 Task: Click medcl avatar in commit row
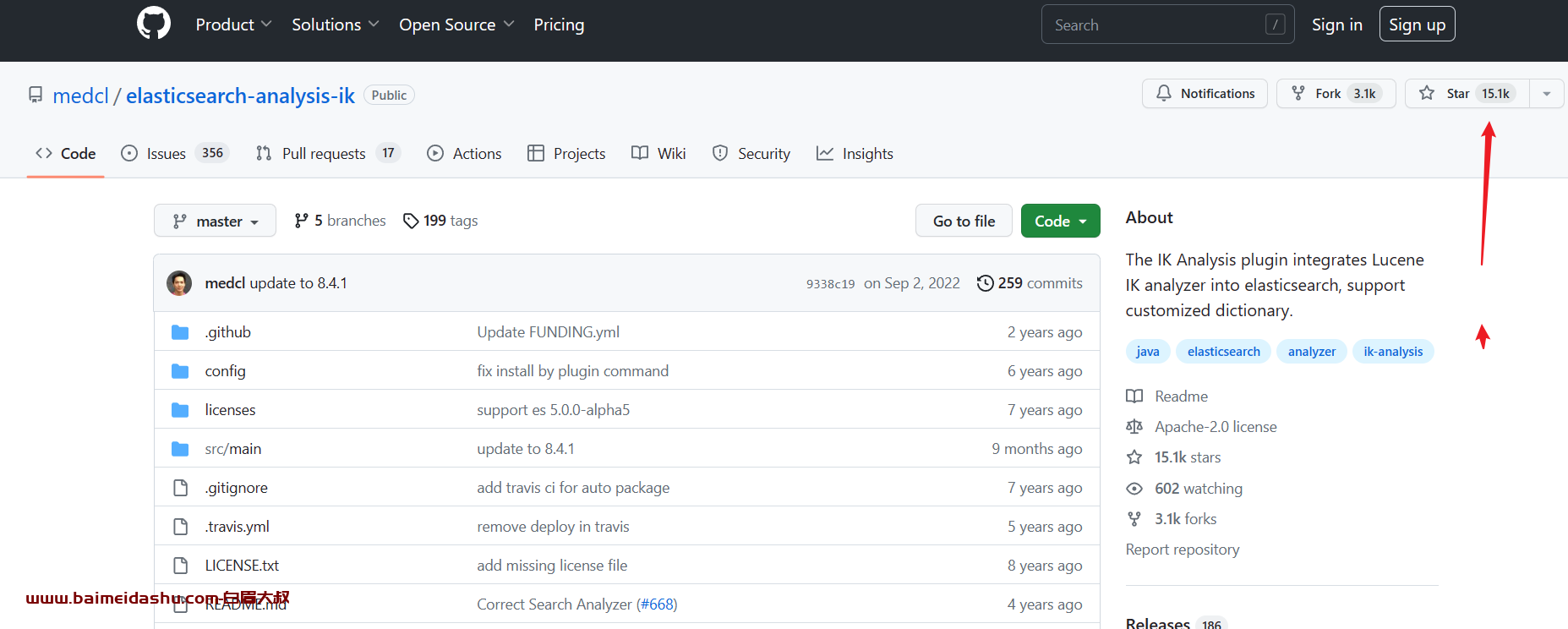(x=179, y=283)
